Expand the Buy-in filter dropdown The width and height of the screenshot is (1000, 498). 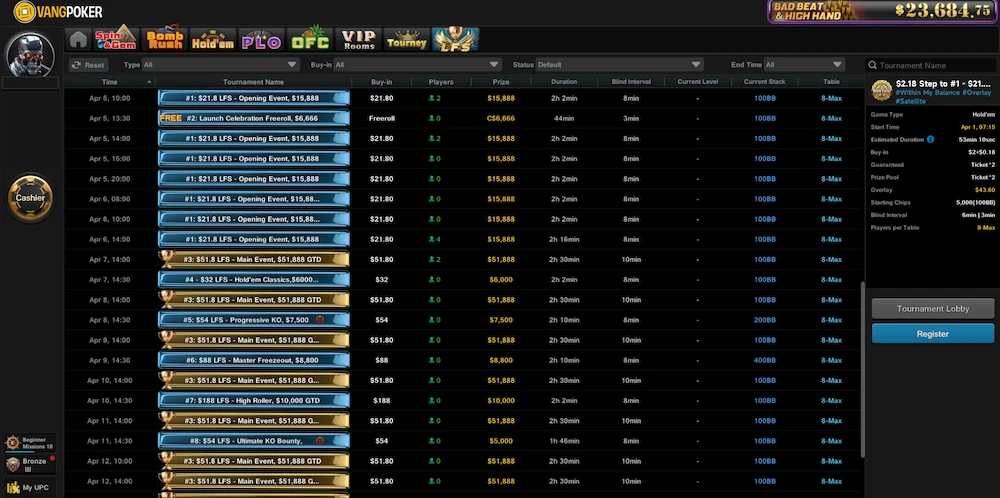point(417,65)
